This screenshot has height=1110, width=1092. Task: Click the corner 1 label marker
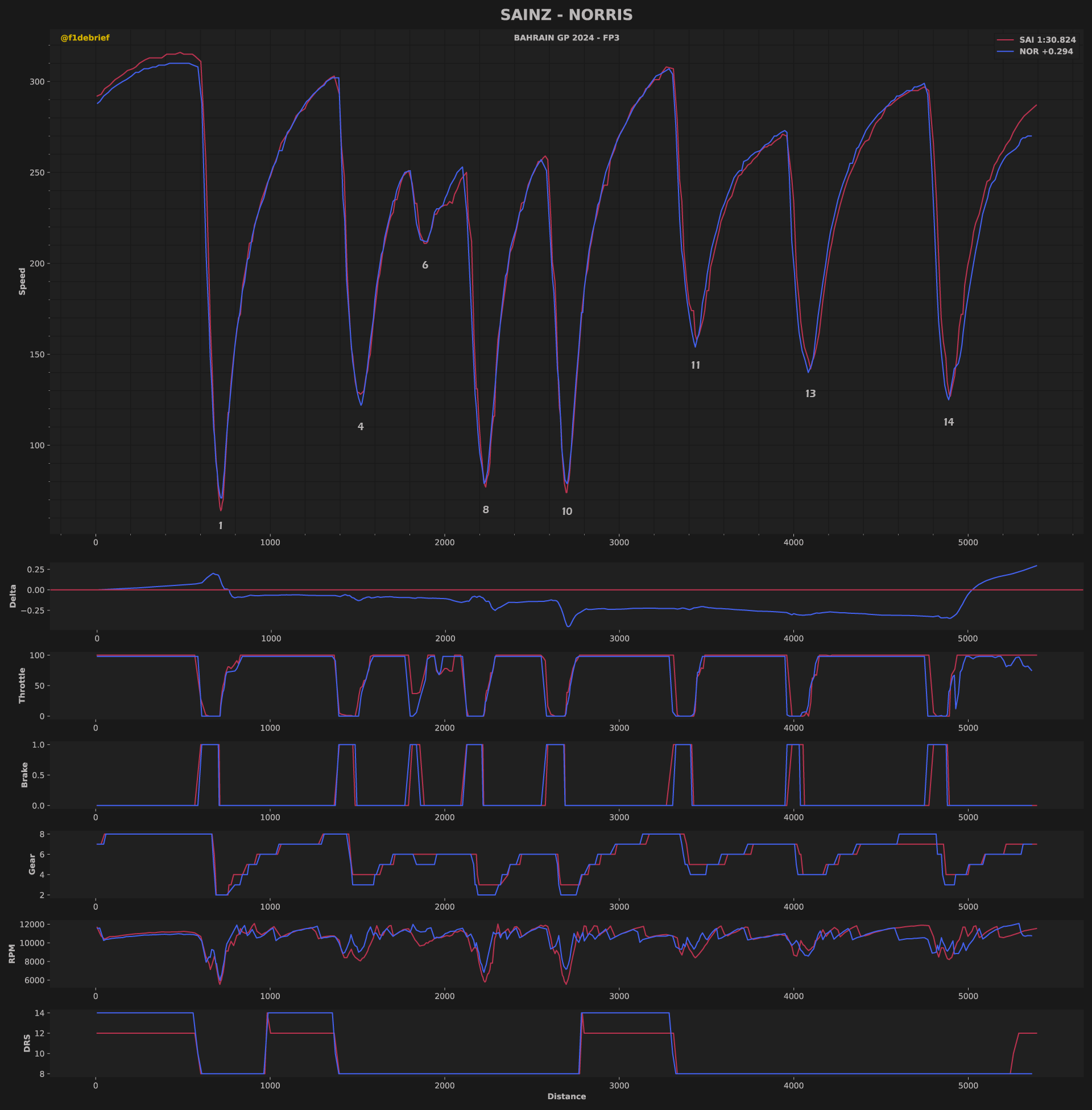point(221,526)
